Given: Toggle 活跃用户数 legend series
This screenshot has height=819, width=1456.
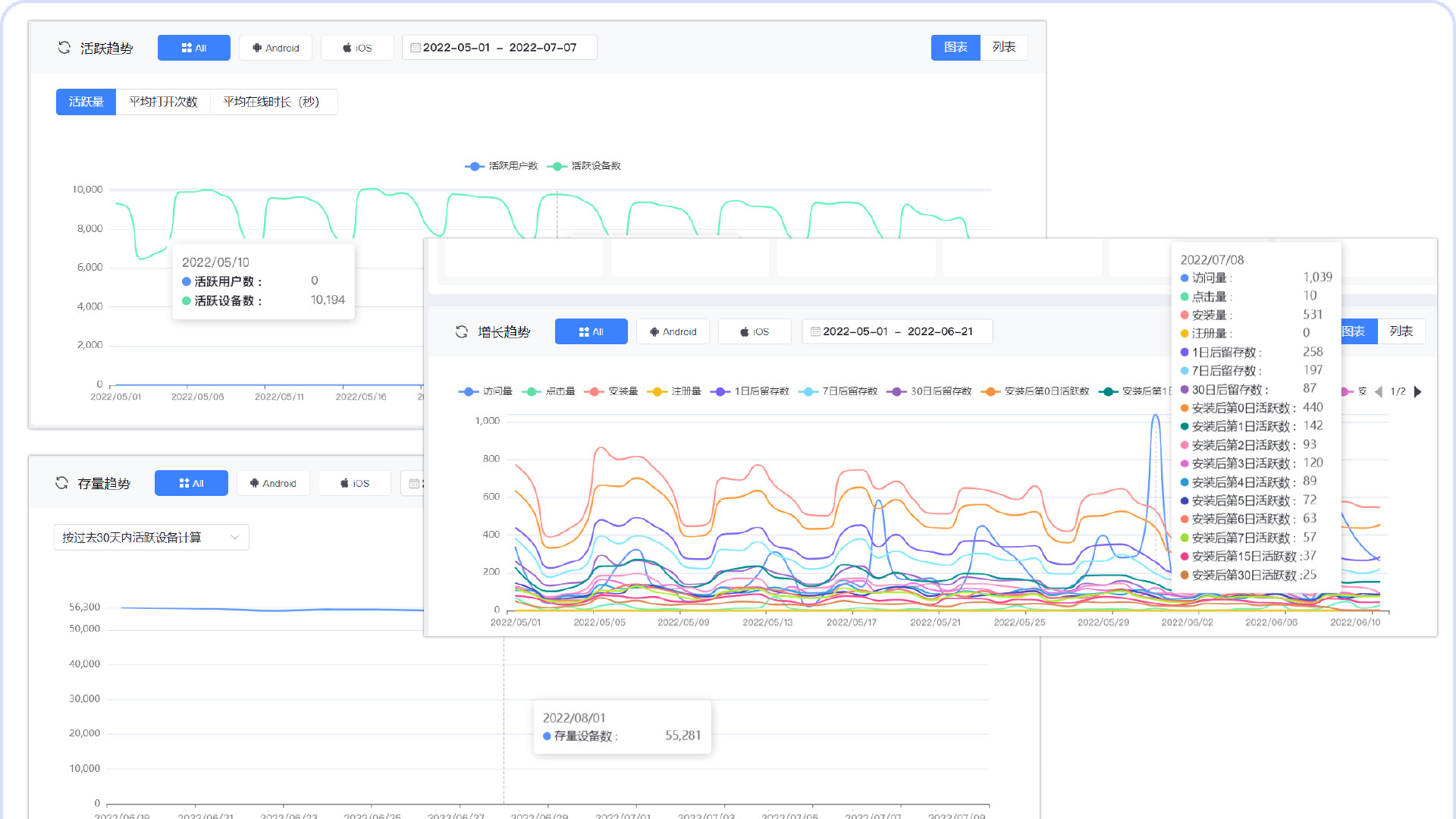Looking at the screenshot, I should pos(501,166).
